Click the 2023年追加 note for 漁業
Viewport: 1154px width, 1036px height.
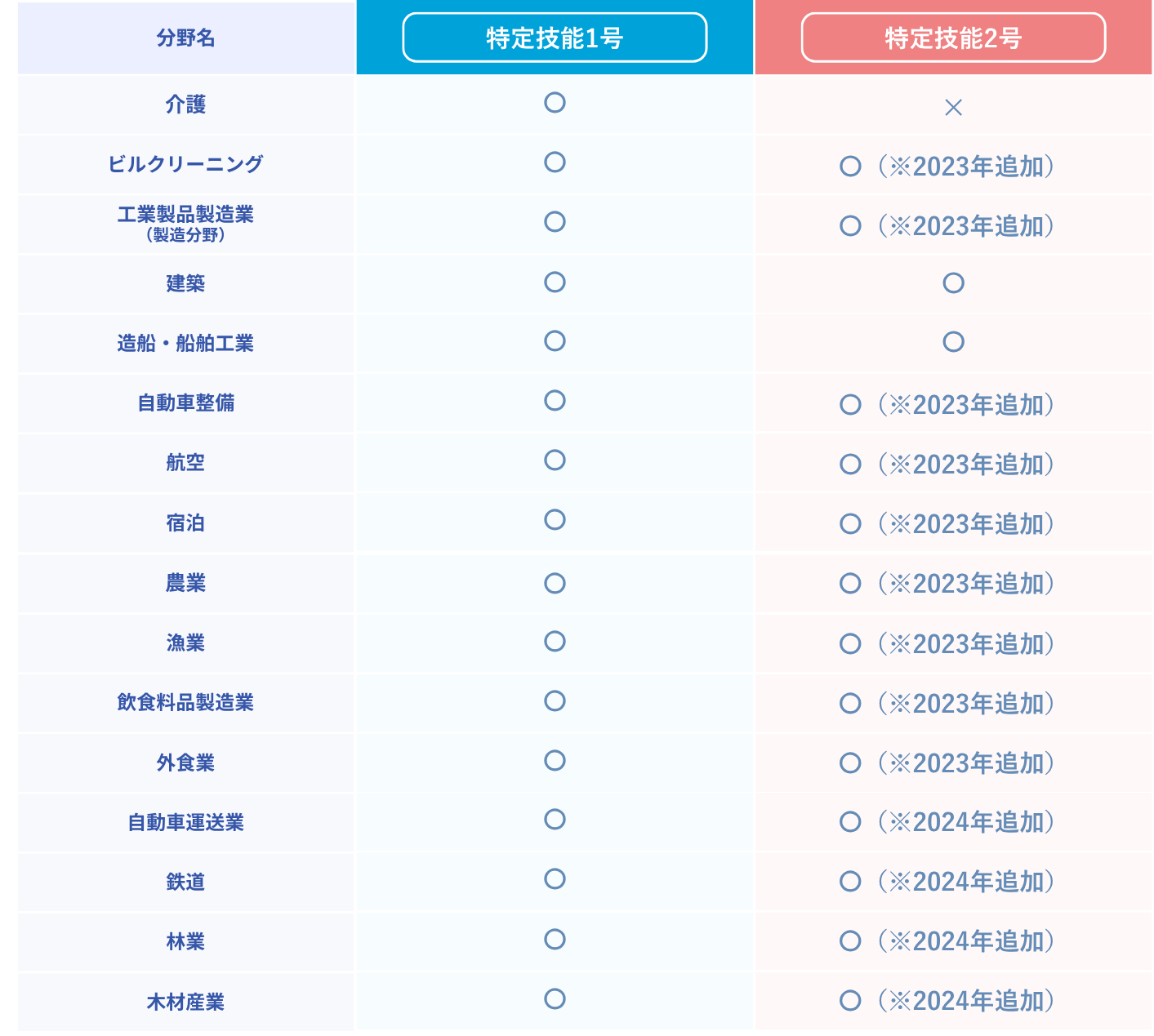click(966, 644)
